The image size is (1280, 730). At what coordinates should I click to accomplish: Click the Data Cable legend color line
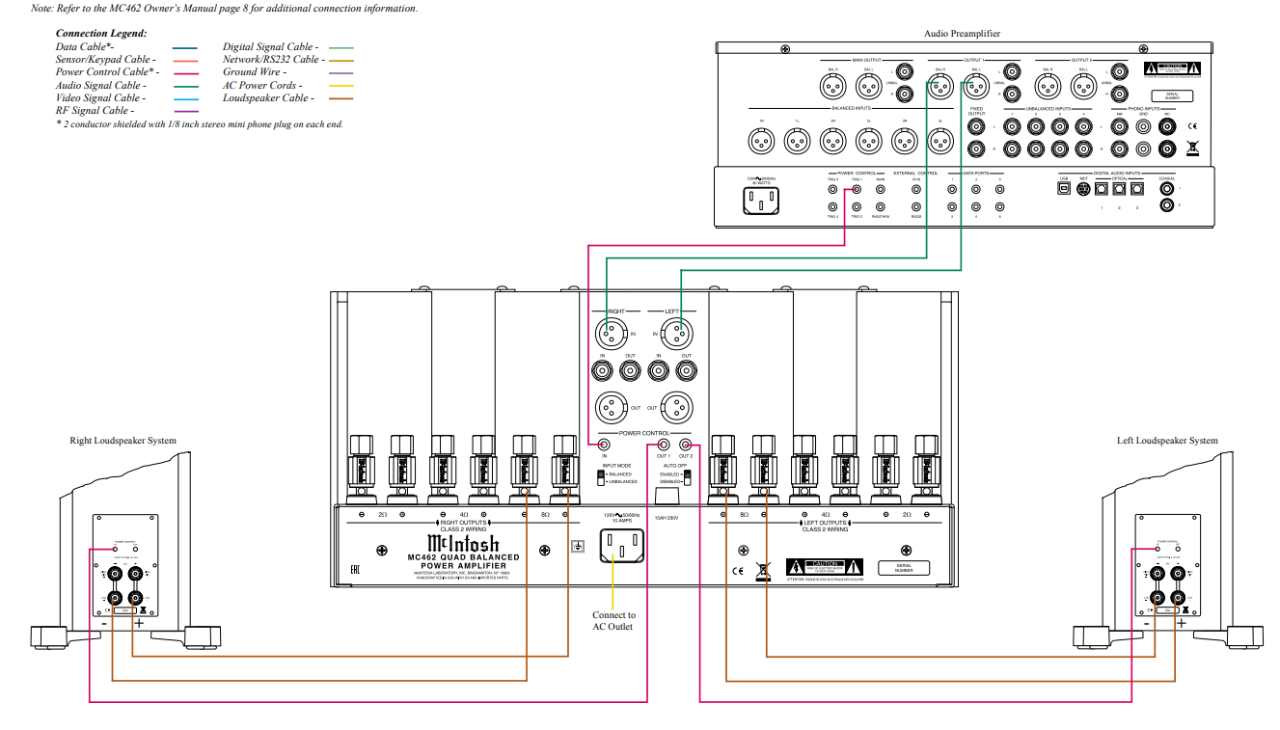[185, 47]
